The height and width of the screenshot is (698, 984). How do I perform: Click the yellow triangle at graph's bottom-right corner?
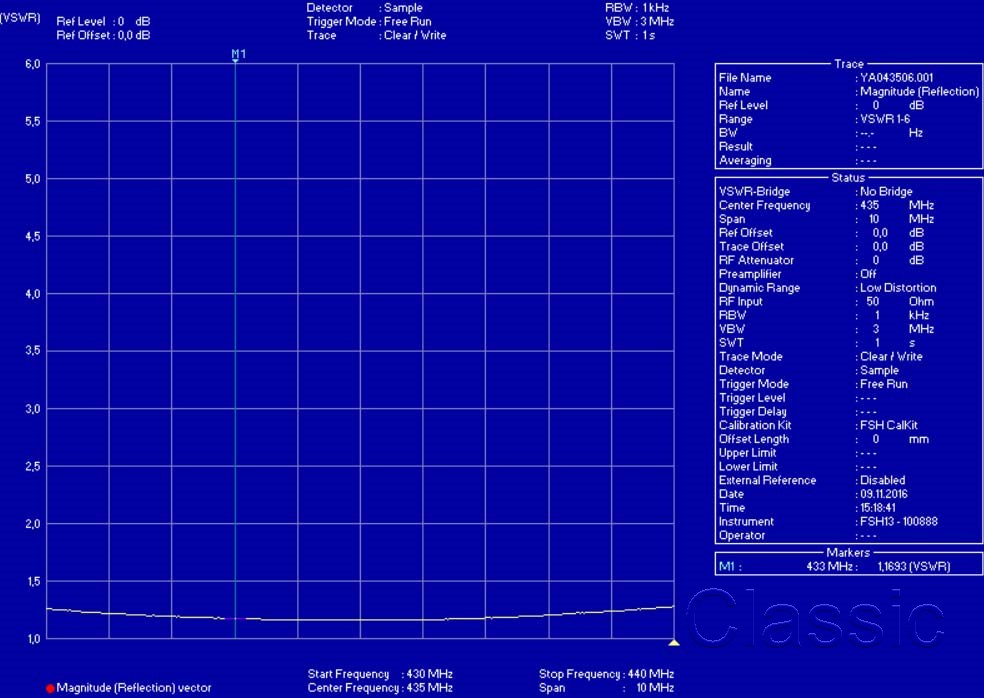pyautogui.click(x=674, y=643)
